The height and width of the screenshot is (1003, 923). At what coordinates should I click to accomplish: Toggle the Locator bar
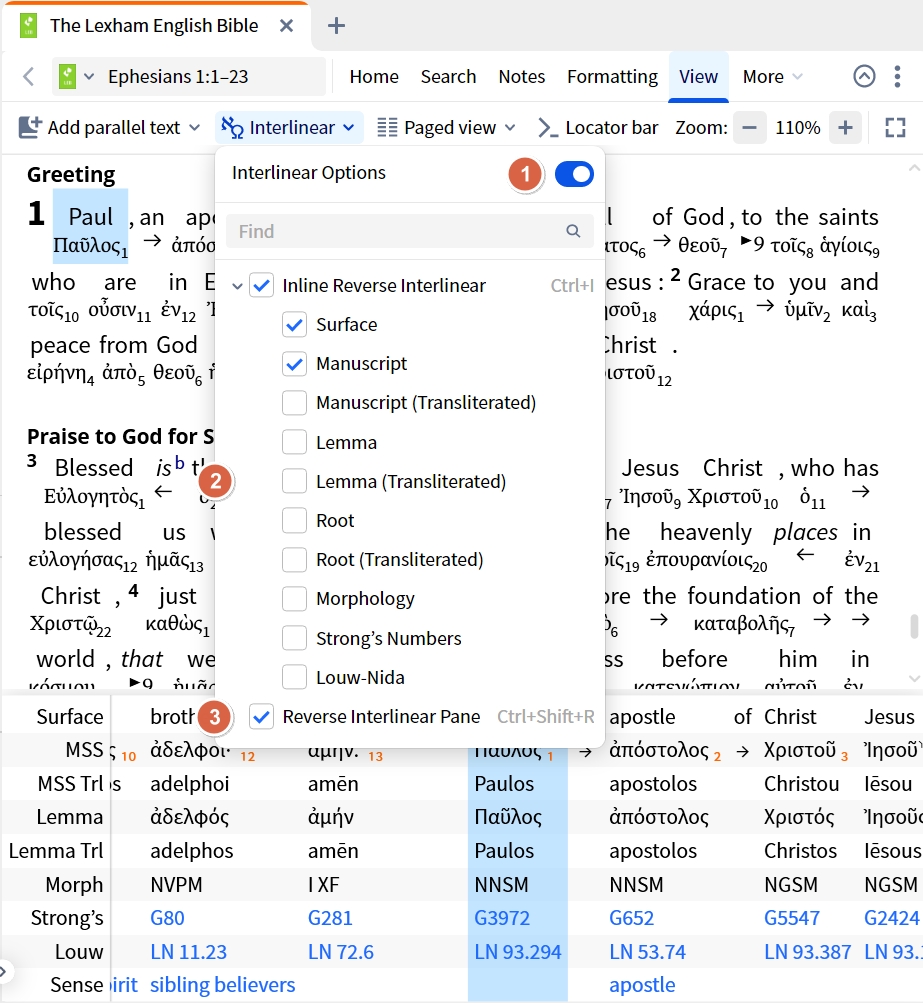[597, 127]
